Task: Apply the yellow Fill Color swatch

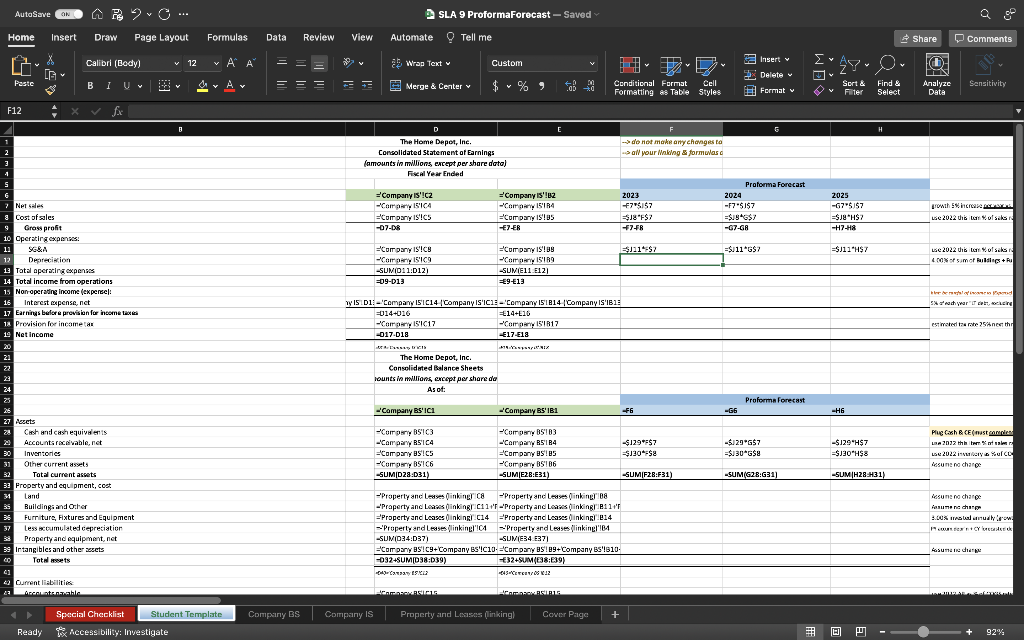Action: 202,86
